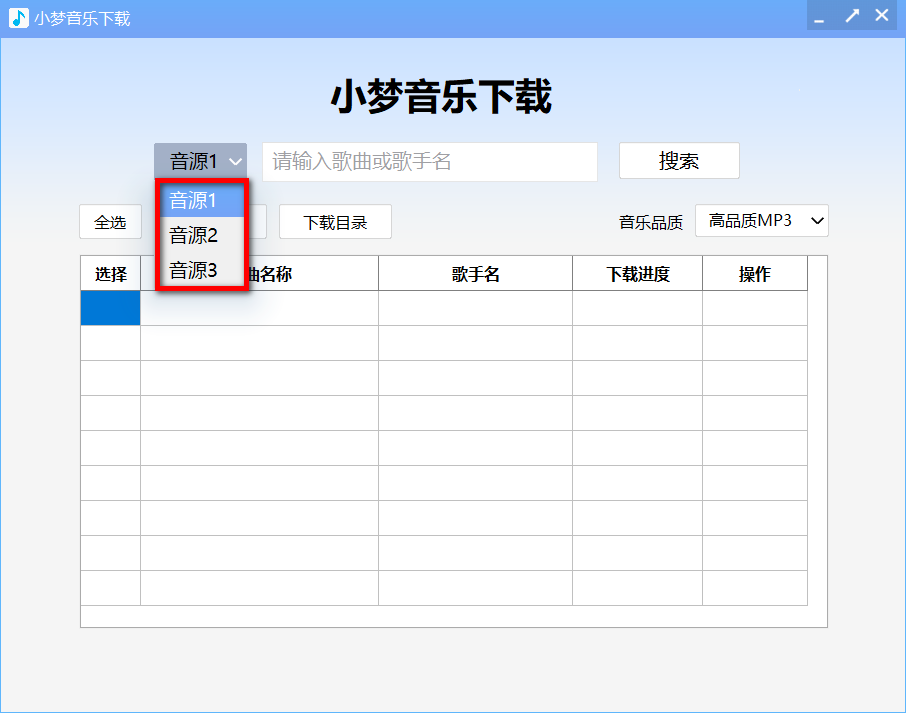Select 音源3 from the source dropdown list

tap(194, 271)
